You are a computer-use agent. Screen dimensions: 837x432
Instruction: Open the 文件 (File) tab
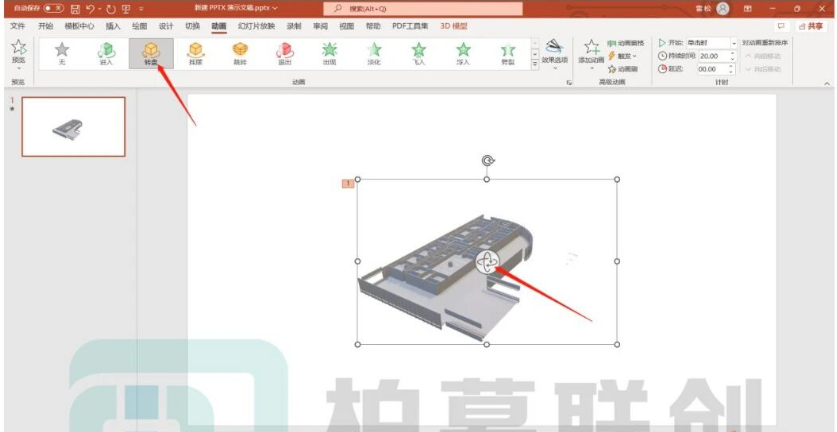coord(18,26)
